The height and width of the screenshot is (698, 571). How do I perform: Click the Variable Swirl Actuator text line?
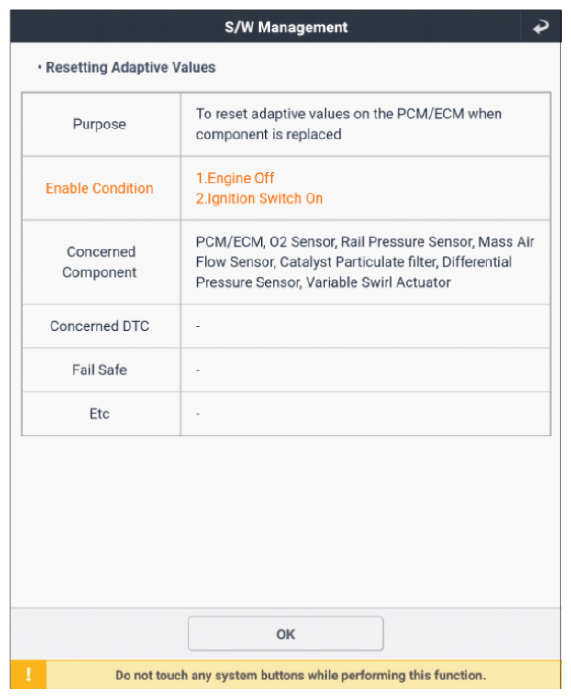(323, 283)
